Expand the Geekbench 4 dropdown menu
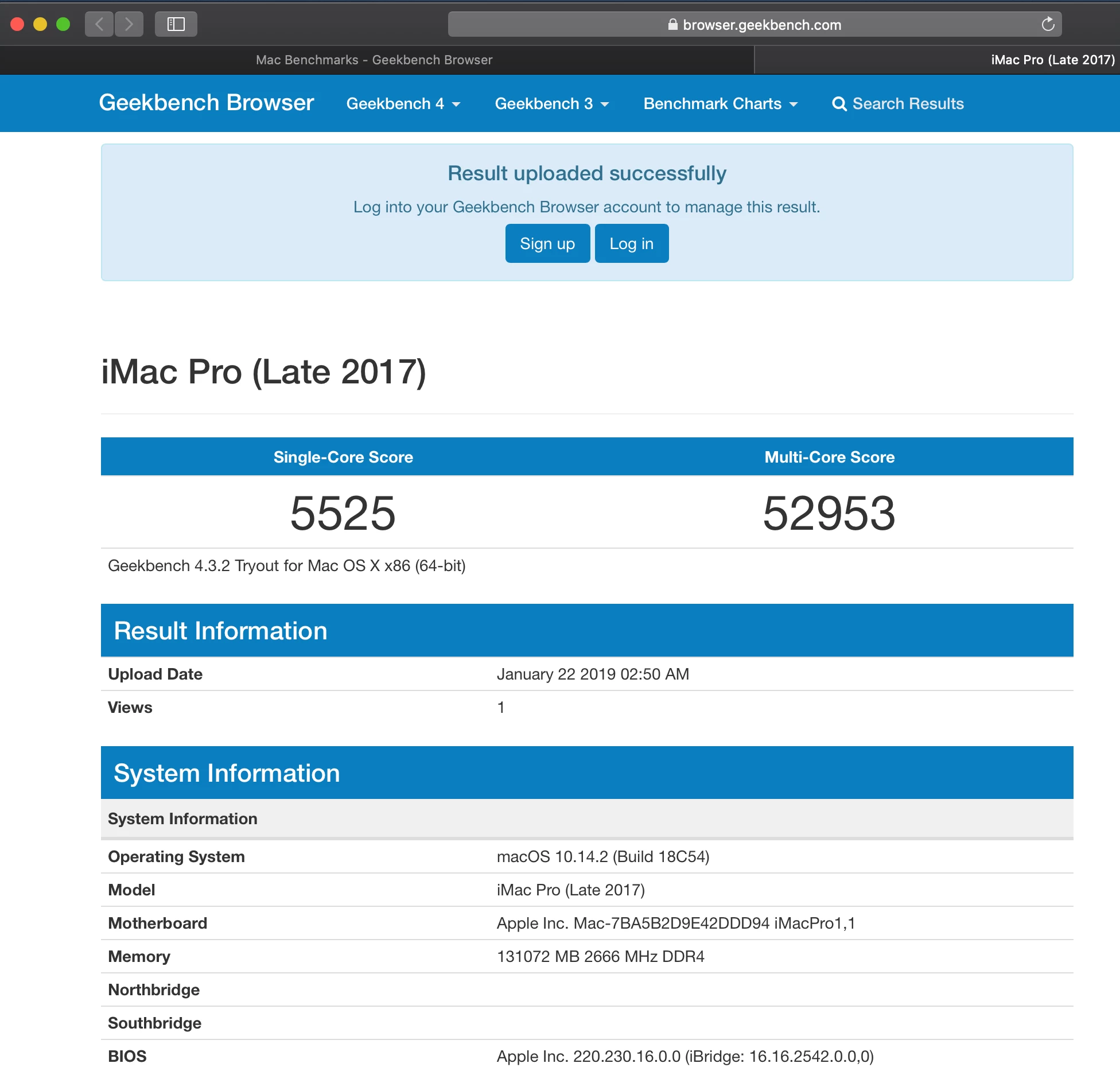Image resolution: width=1120 pixels, height=1071 pixels. pyautogui.click(x=403, y=104)
